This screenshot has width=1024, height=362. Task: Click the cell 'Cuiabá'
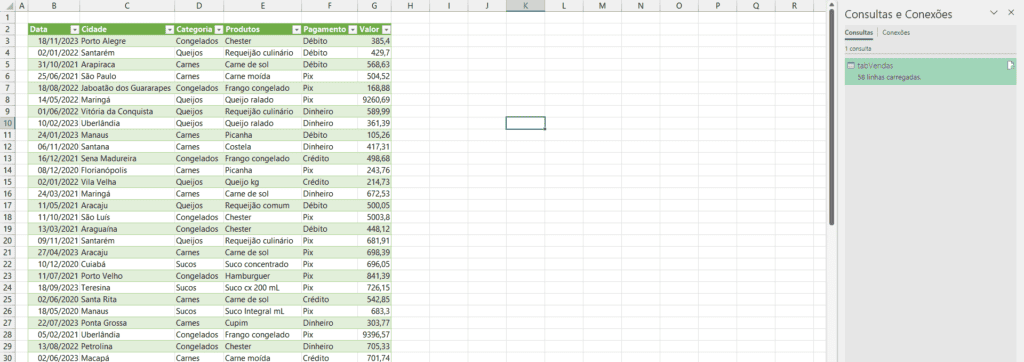coord(127,264)
